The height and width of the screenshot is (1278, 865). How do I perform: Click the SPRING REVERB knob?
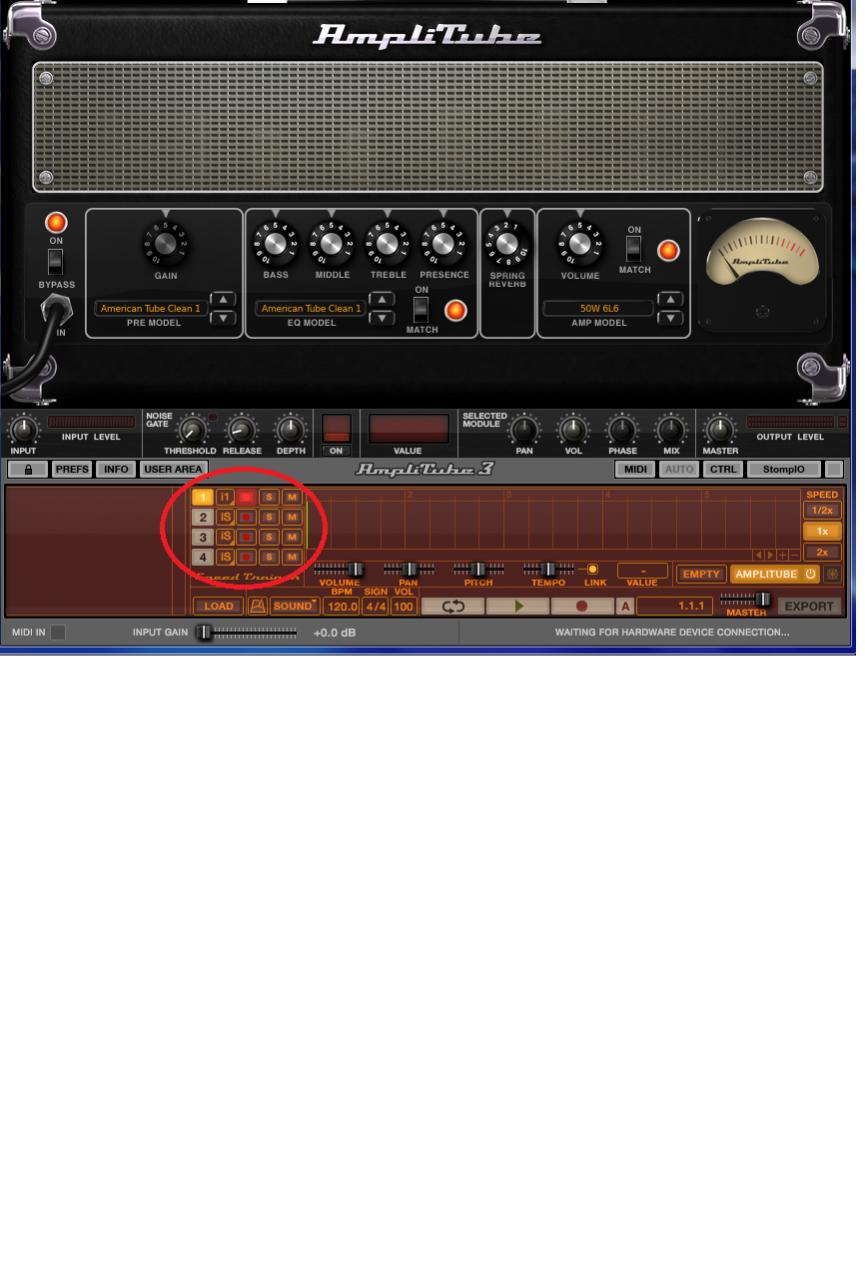click(x=507, y=242)
